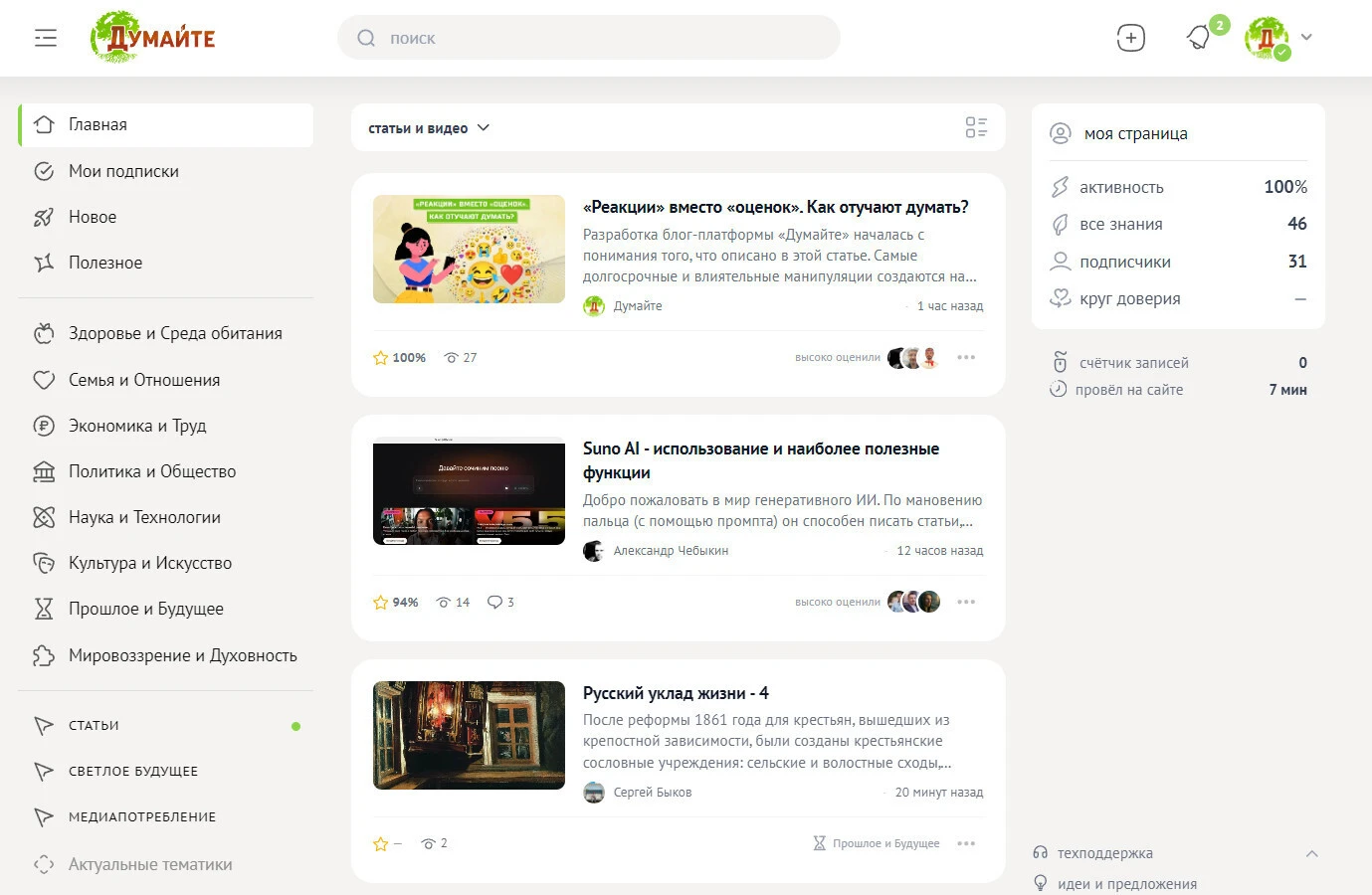The image size is (1372, 895).
Task: Click the Экономика и Труд ruble icon
Action: point(44,426)
